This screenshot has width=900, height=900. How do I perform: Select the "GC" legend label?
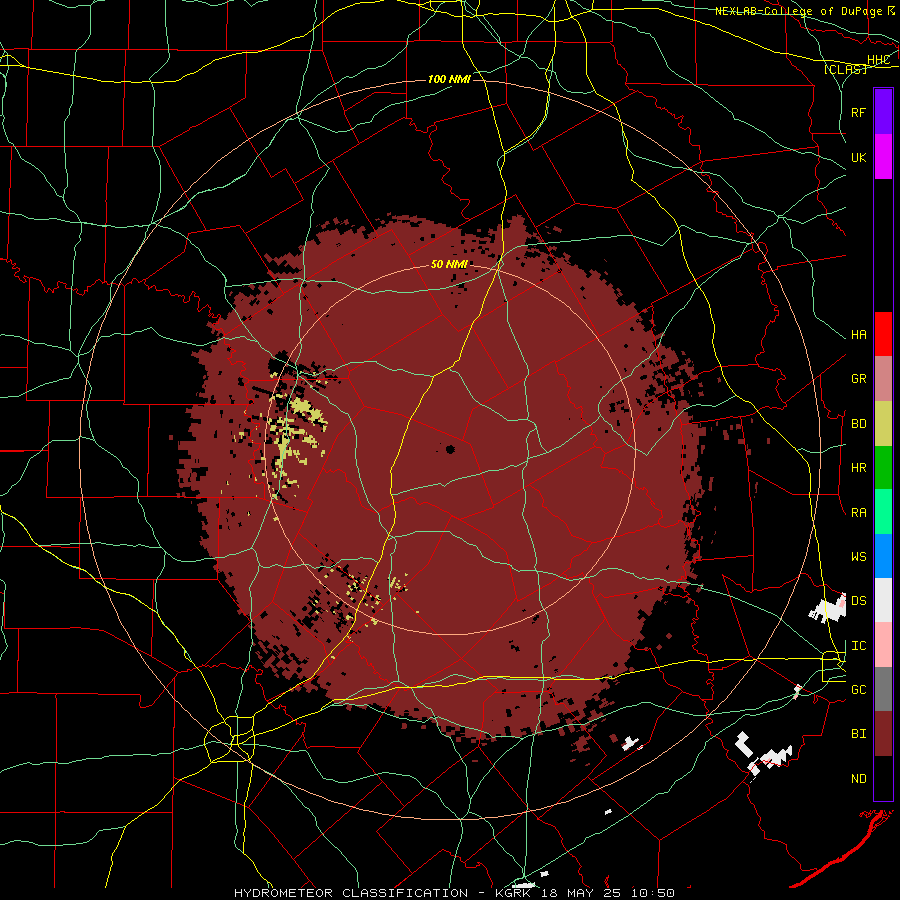pos(859,690)
